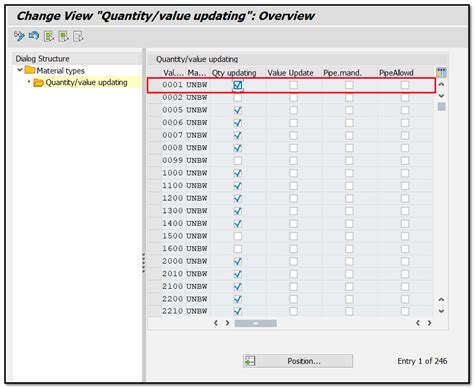
Task: Click the 1200 valuation area cell
Action: coord(172,198)
